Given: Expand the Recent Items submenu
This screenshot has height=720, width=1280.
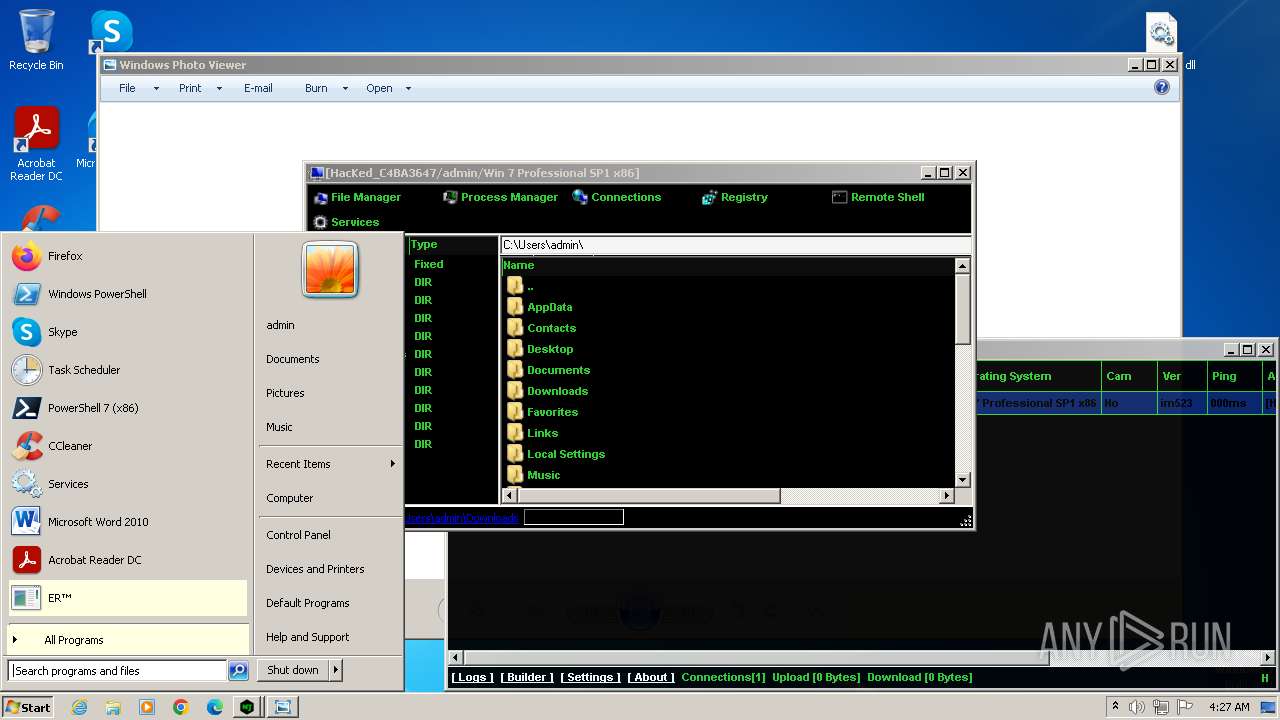Looking at the screenshot, I should click(330, 464).
